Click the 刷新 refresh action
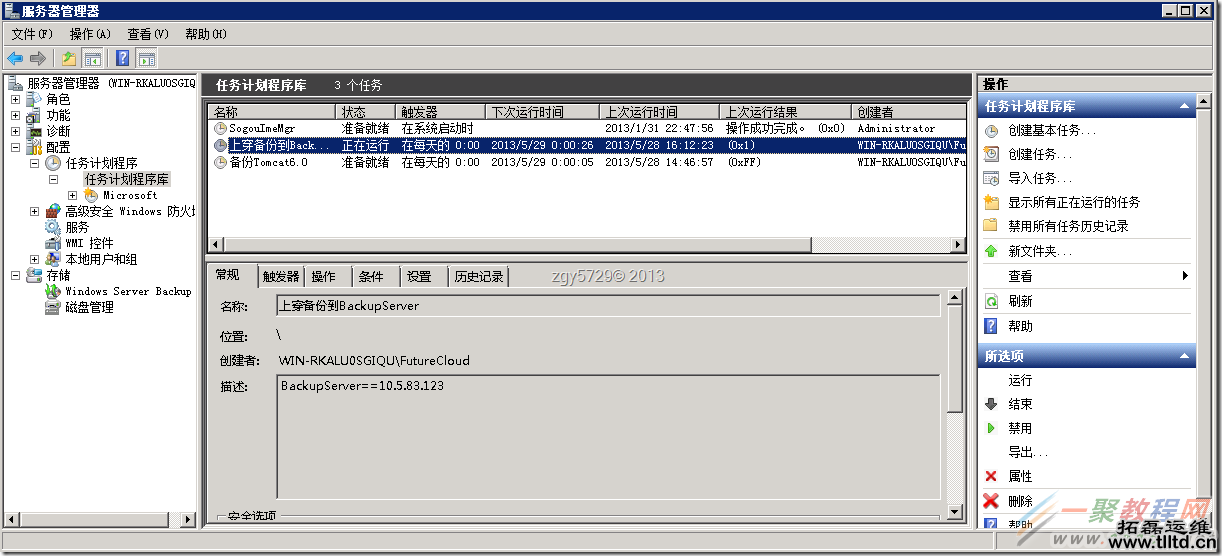Viewport: 1222px width, 556px height. (x=1020, y=301)
